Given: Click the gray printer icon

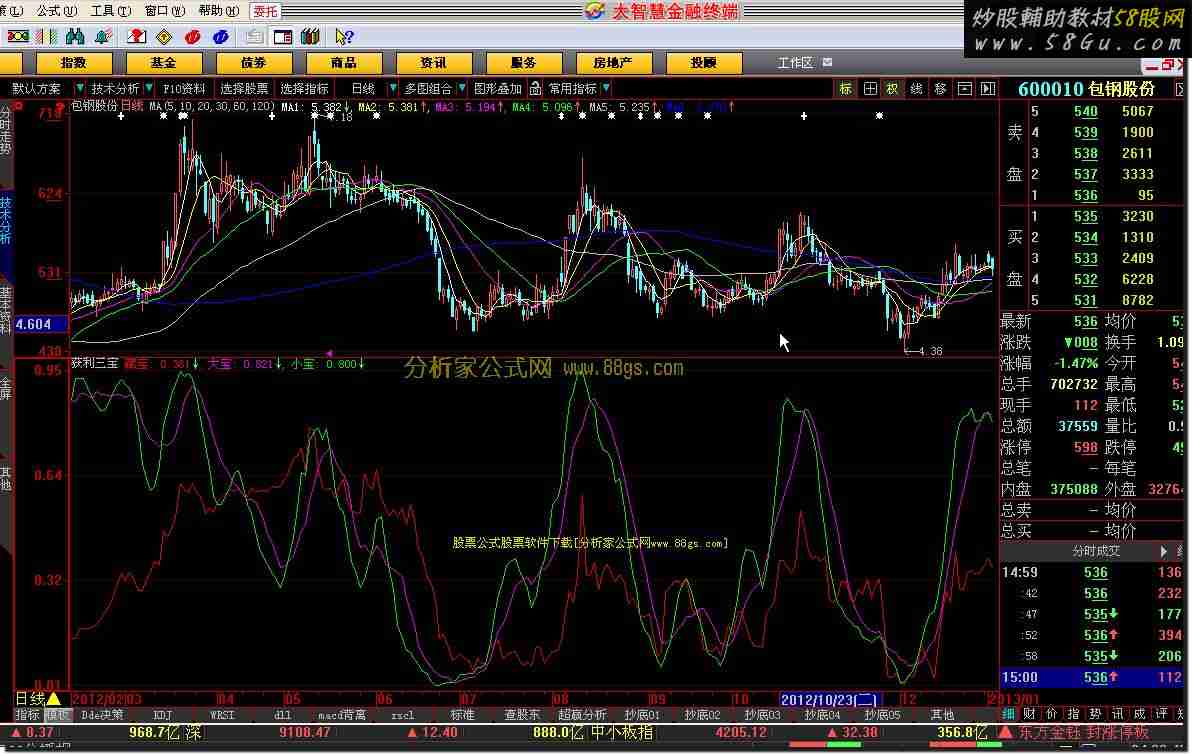Looking at the screenshot, I should click(x=255, y=36).
